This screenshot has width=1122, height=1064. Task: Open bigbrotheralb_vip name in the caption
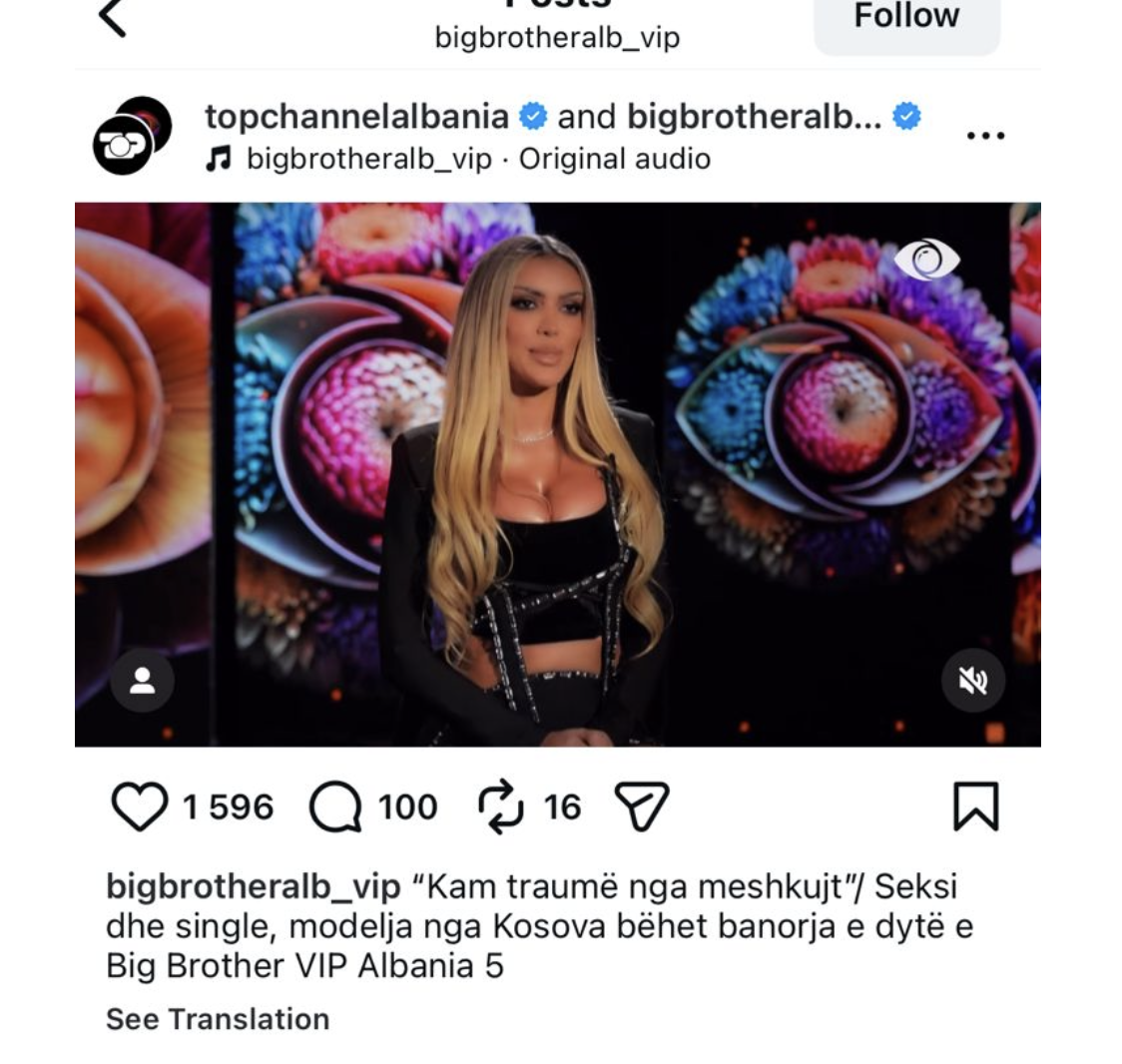click(254, 887)
